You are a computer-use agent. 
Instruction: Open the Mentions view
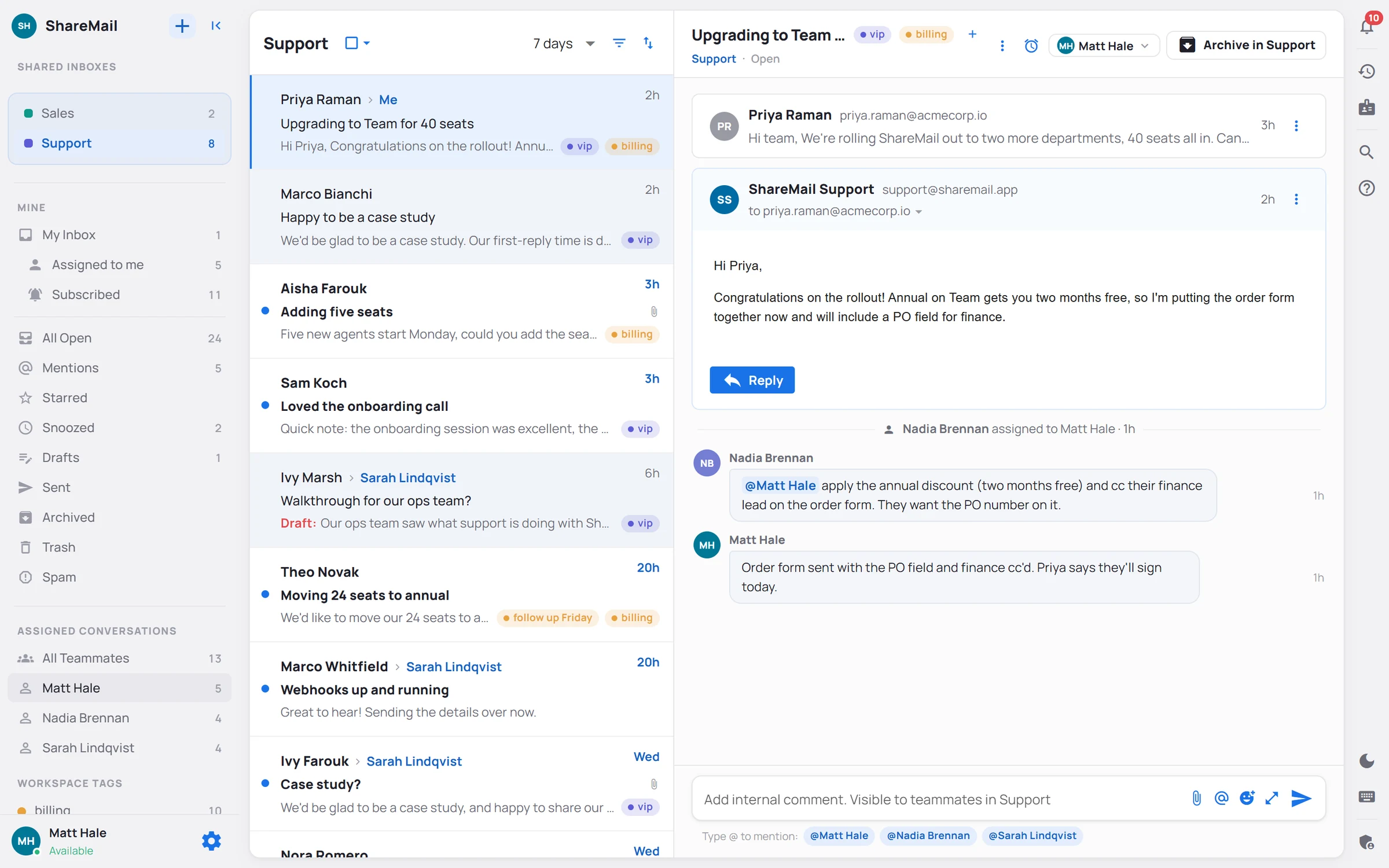coord(120,368)
